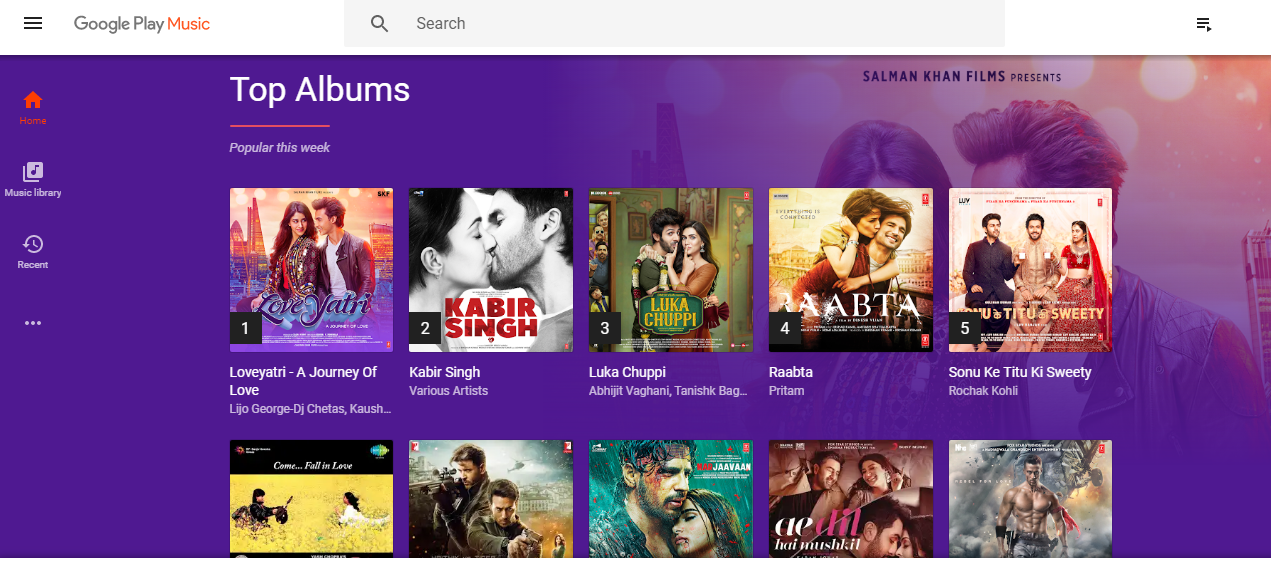Open Music library in sidebar

(33, 180)
